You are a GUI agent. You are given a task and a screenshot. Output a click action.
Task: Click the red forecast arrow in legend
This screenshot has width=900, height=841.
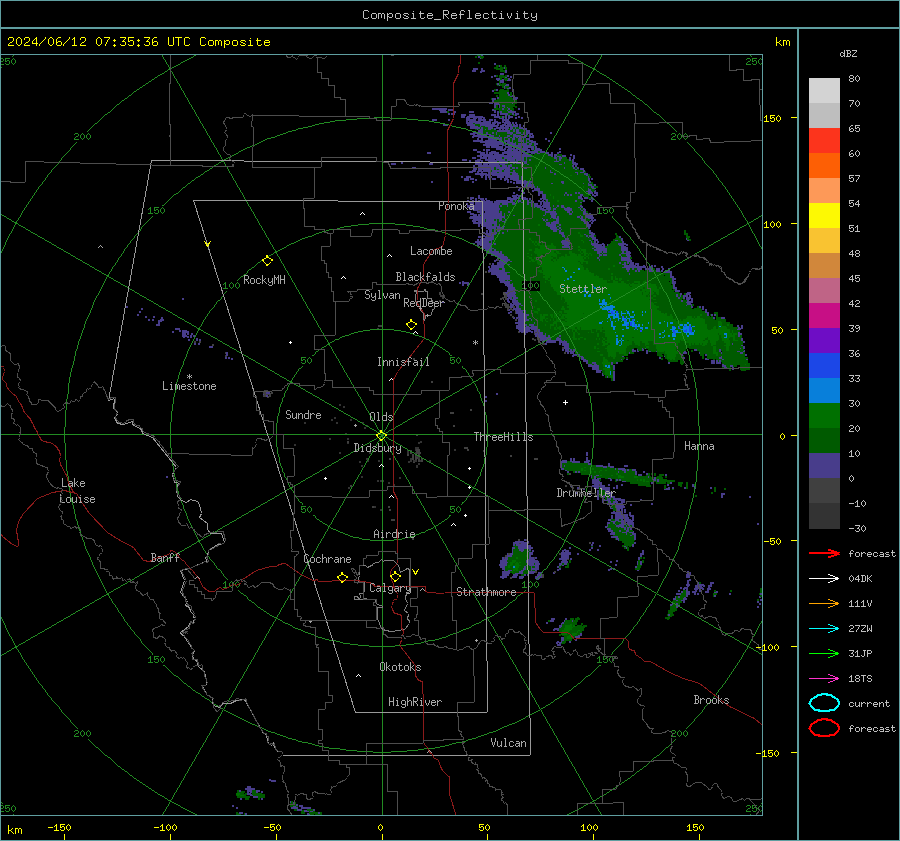824,553
